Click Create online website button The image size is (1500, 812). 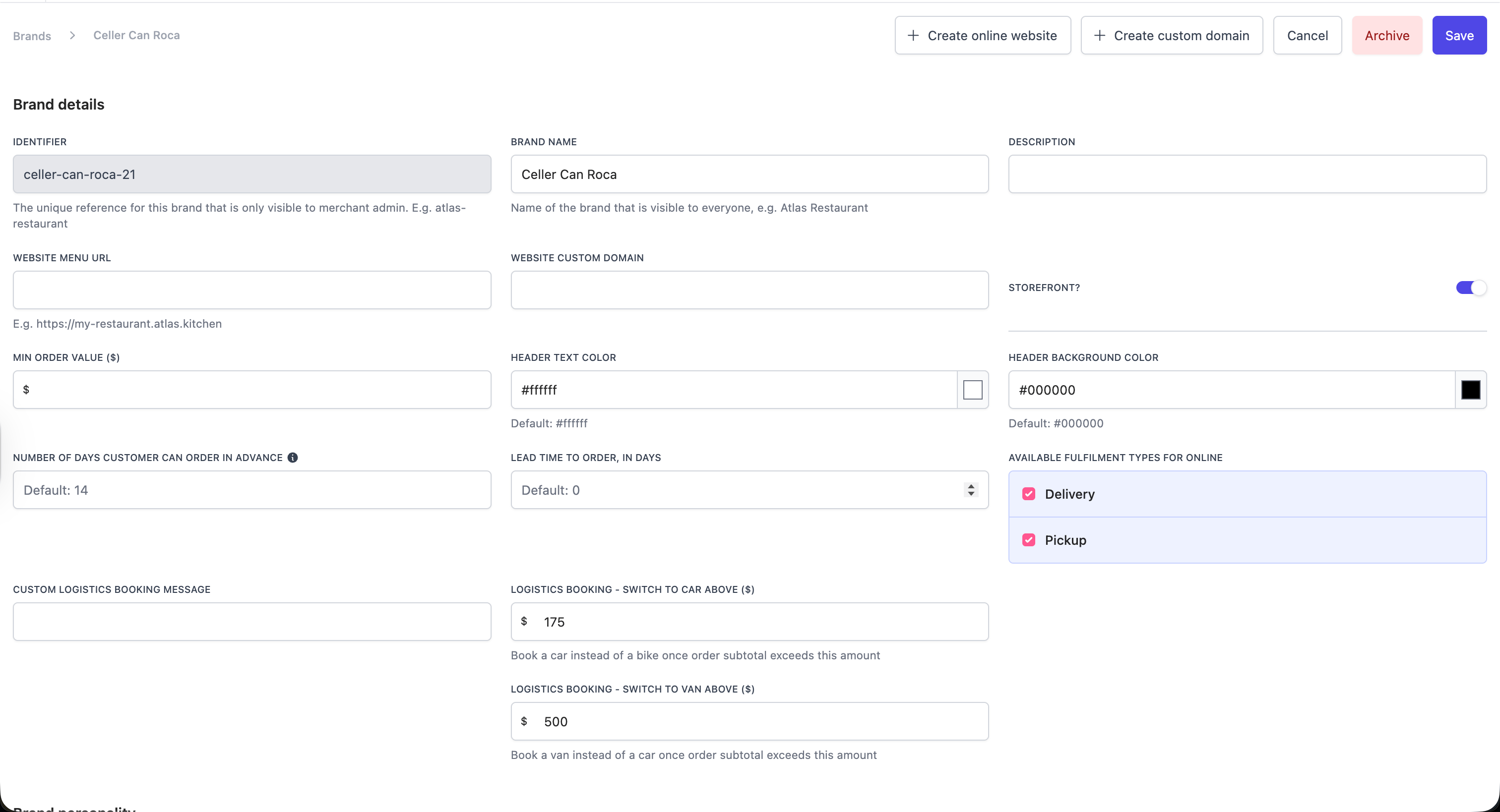click(x=982, y=36)
